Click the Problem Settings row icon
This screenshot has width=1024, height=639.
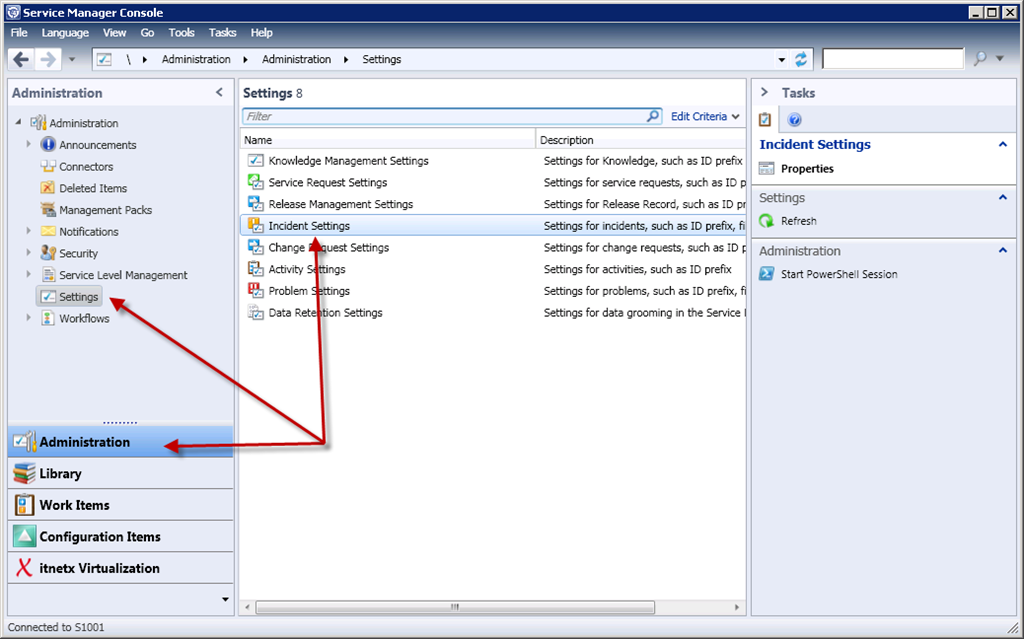pyautogui.click(x=255, y=291)
